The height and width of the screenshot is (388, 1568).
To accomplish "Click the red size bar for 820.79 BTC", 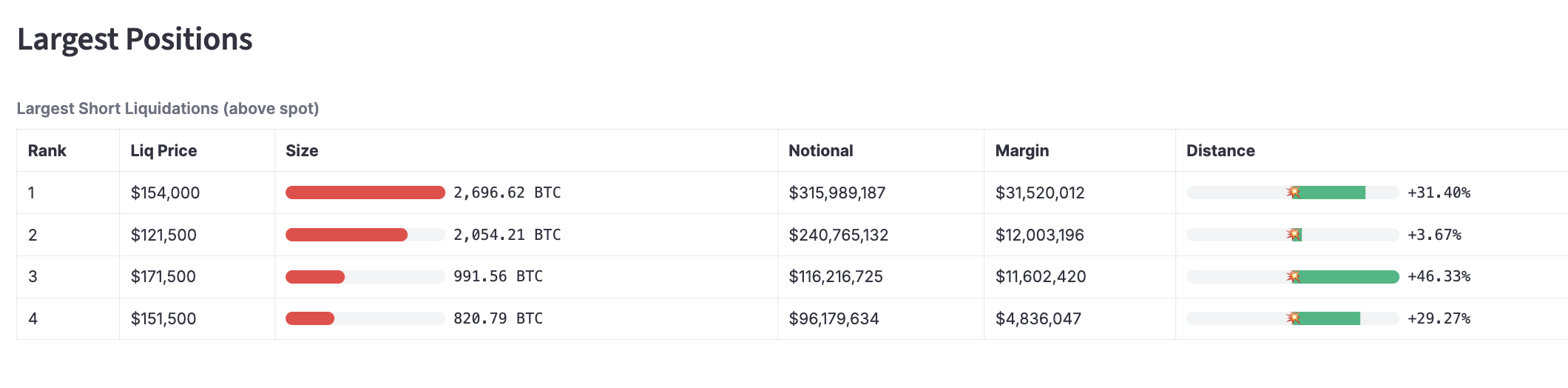I will (x=310, y=318).
